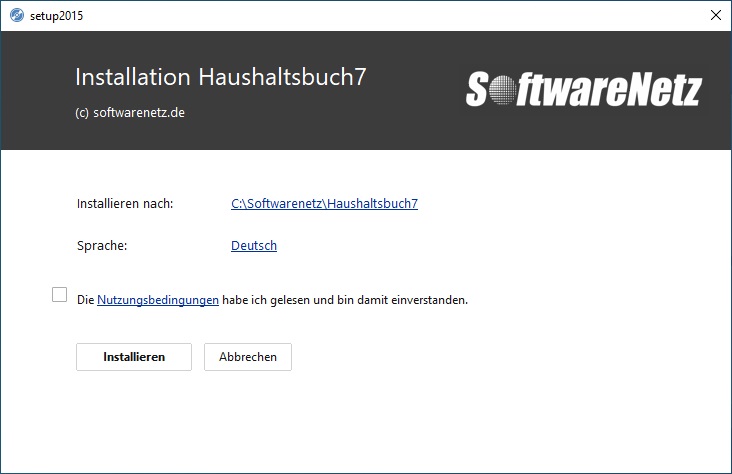Click the '(c) softwarenetz.de' copyright text
This screenshot has height=474, width=732.
click(130, 112)
